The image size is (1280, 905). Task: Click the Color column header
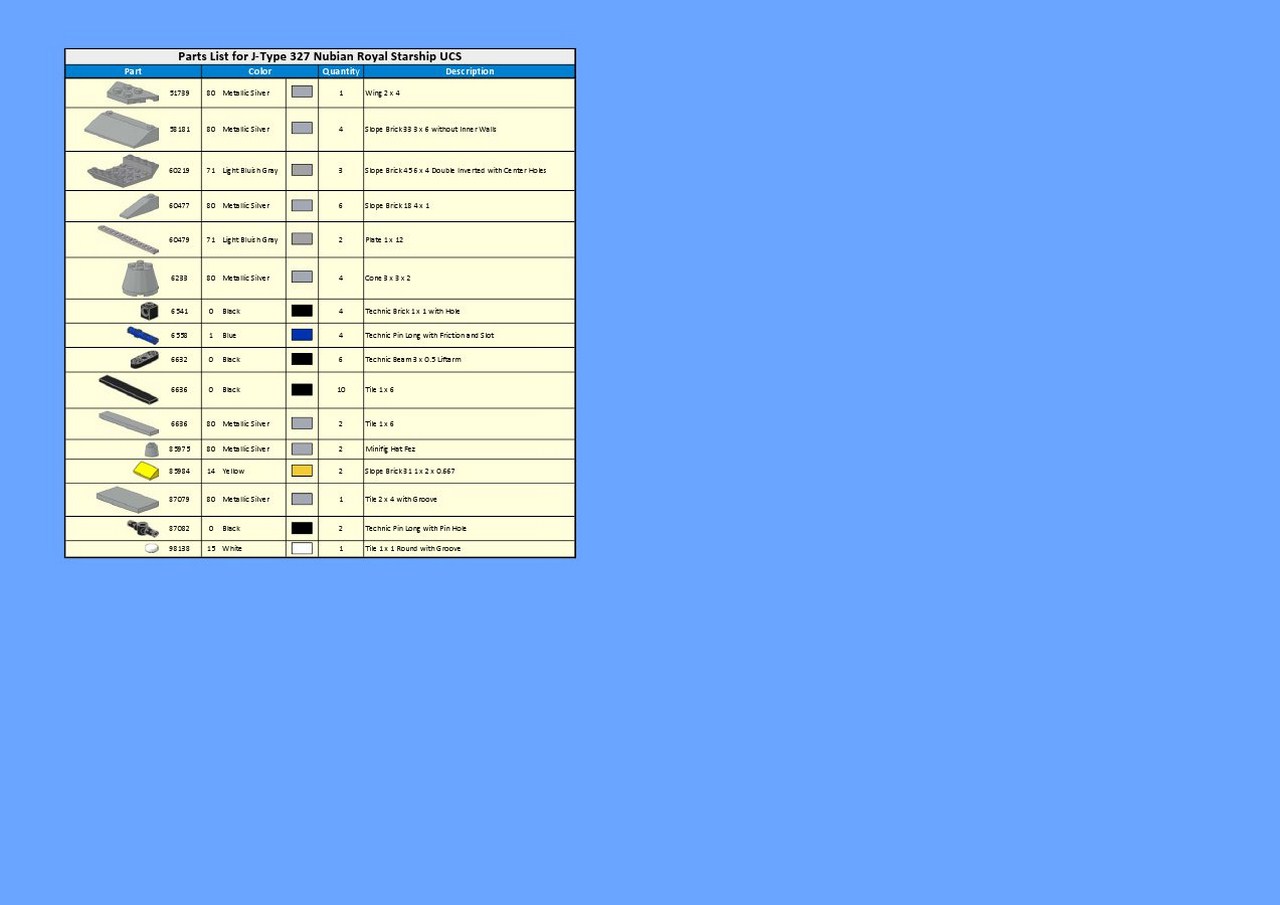coord(260,71)
